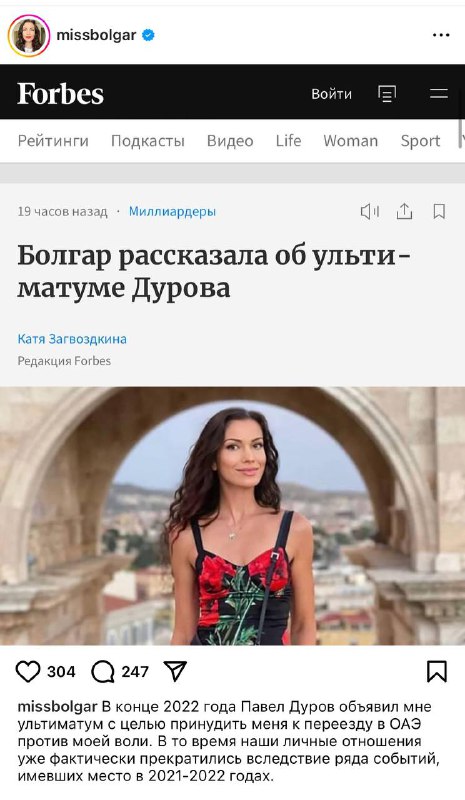
Task: Save post with Instagram bookmark icon
Action: (x=437, y=671)
